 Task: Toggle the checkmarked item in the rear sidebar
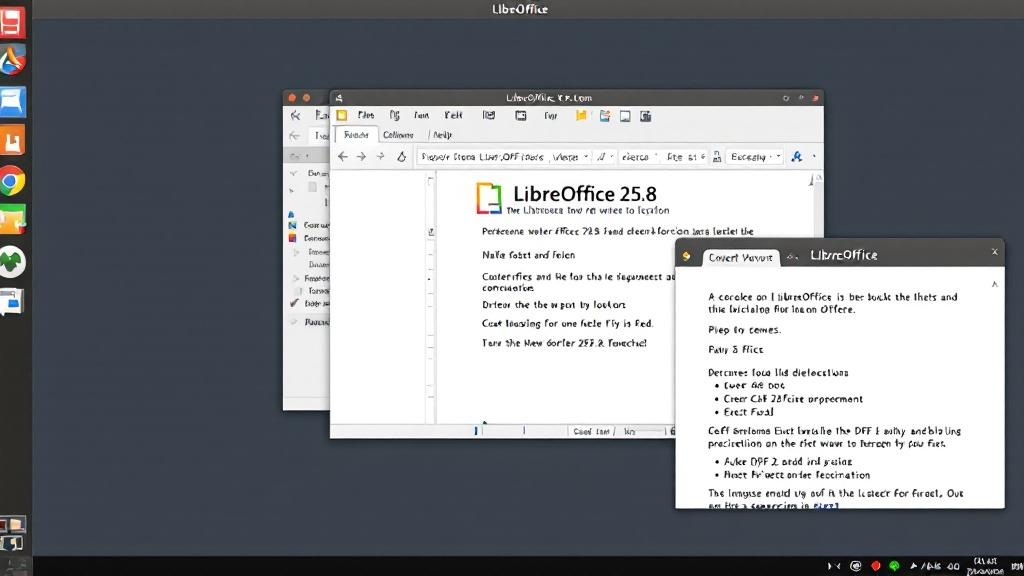[x=295, y=303]
